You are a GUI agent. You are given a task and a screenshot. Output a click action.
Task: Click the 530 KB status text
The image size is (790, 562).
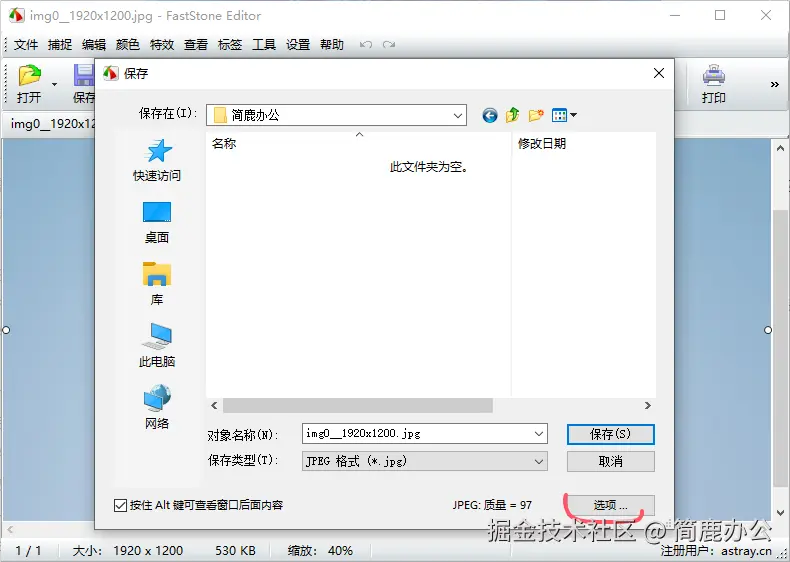235,550
